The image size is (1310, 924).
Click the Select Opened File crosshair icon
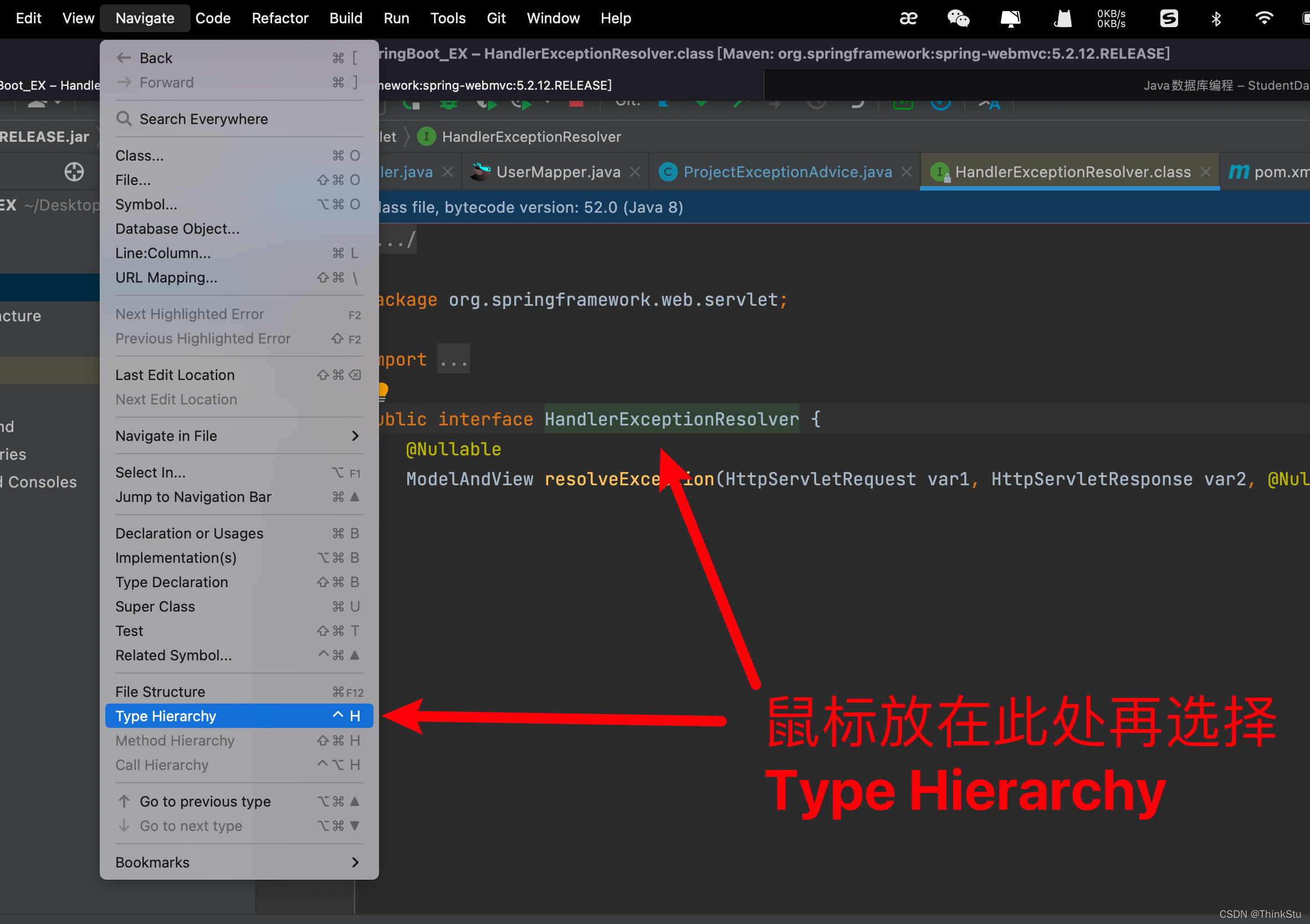74,172
